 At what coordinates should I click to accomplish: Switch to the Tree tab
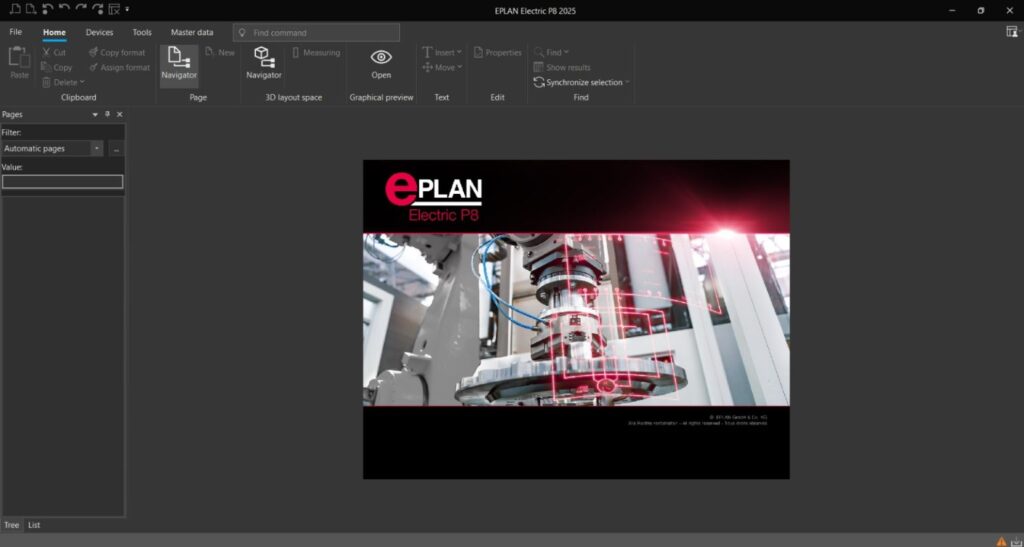(x=12, y=525)
